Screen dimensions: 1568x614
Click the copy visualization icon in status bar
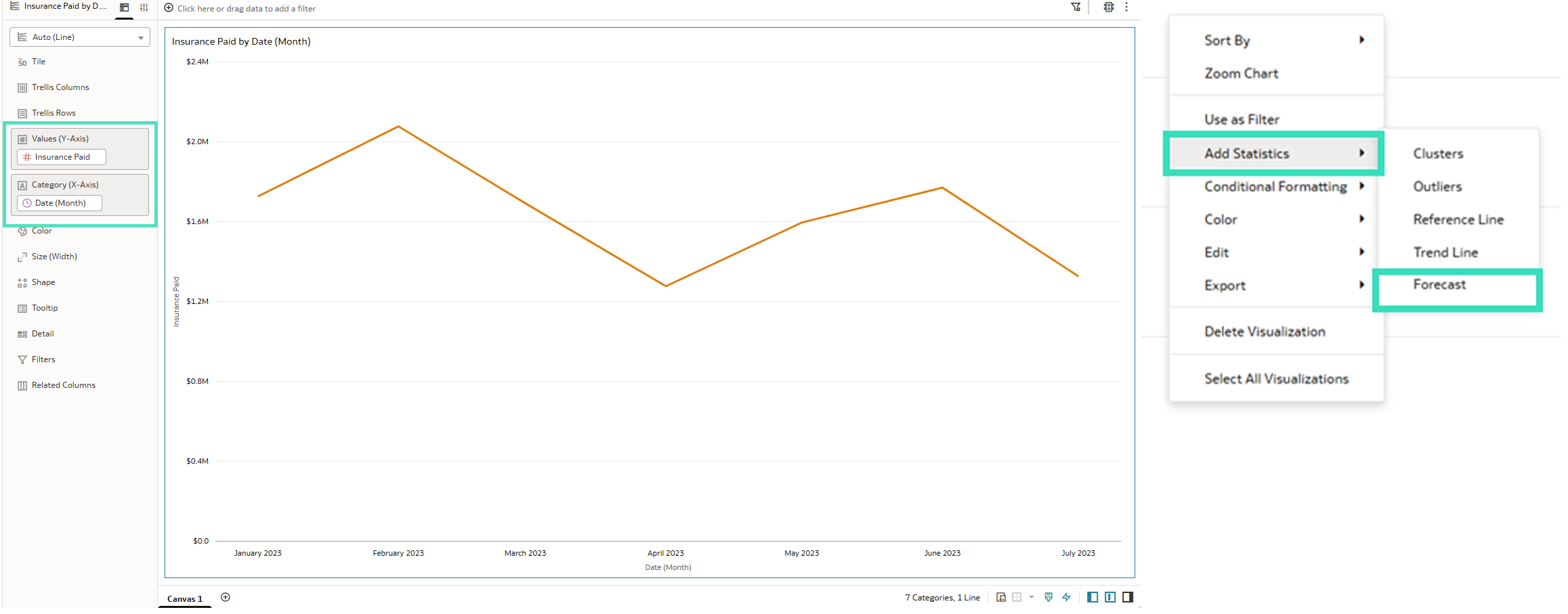[x=1001, y=598]
